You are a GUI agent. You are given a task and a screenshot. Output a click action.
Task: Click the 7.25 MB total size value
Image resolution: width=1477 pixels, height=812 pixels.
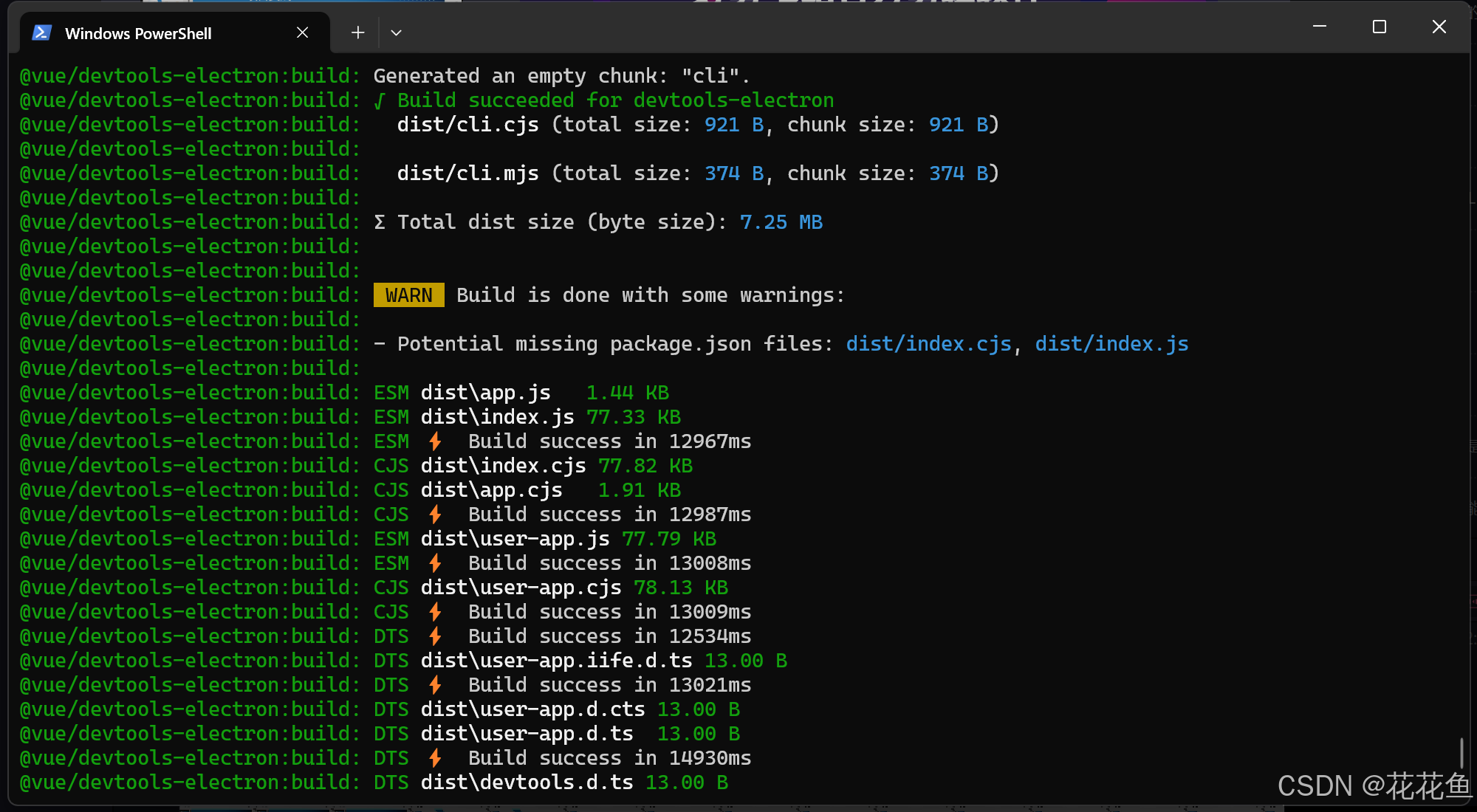tap(781, 222)
